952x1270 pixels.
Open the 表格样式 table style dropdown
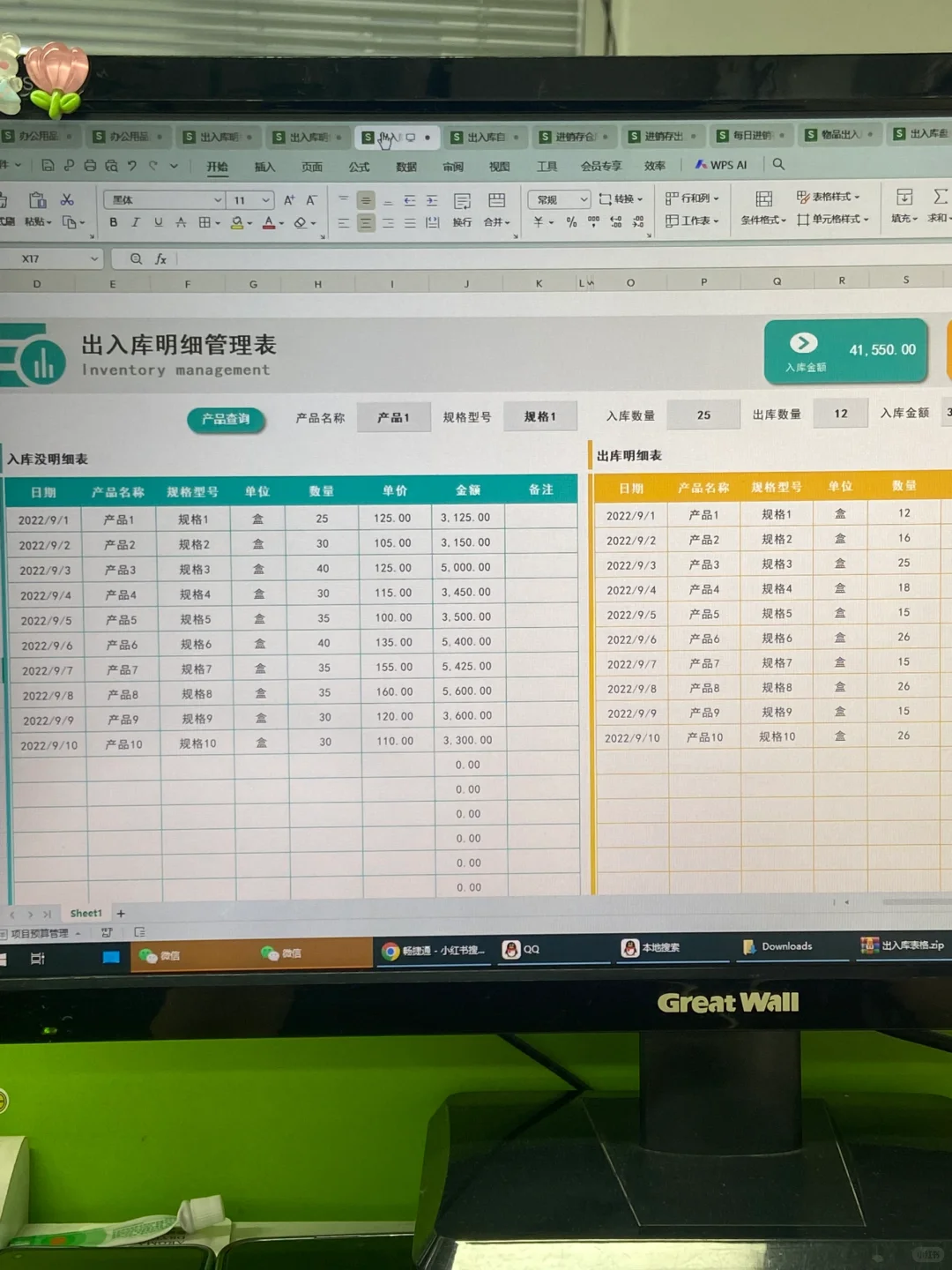pyautogui.click(x=828, y=197)
